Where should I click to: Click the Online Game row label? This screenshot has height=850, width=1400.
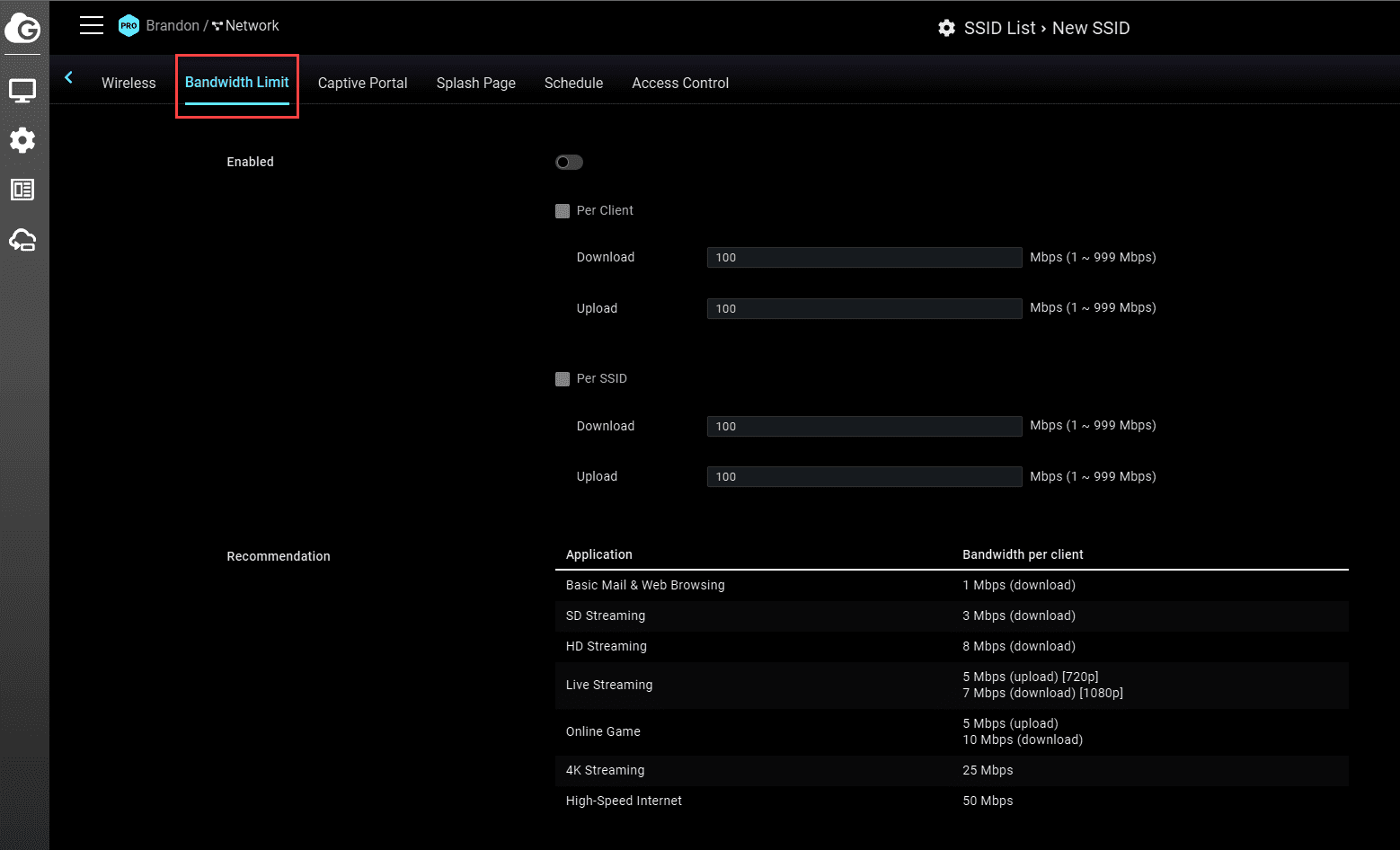(603, 731)
